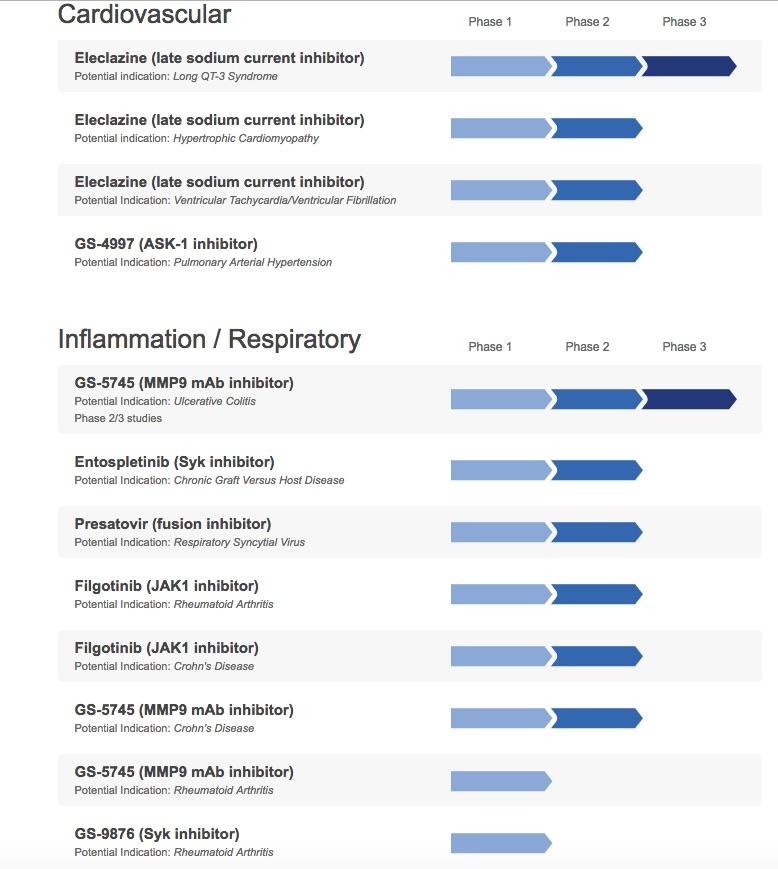The width and height of the screenshot is (778, 869).
Task: Select the Entospletinib (Syk inhibitor) title
Action: pos(174,462)
